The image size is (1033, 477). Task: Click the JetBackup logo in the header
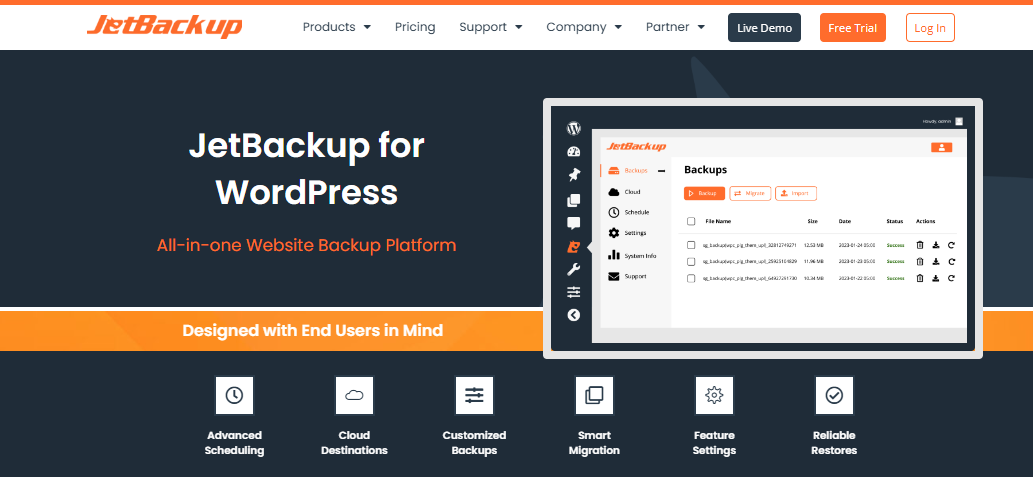[x=165, y=26]
